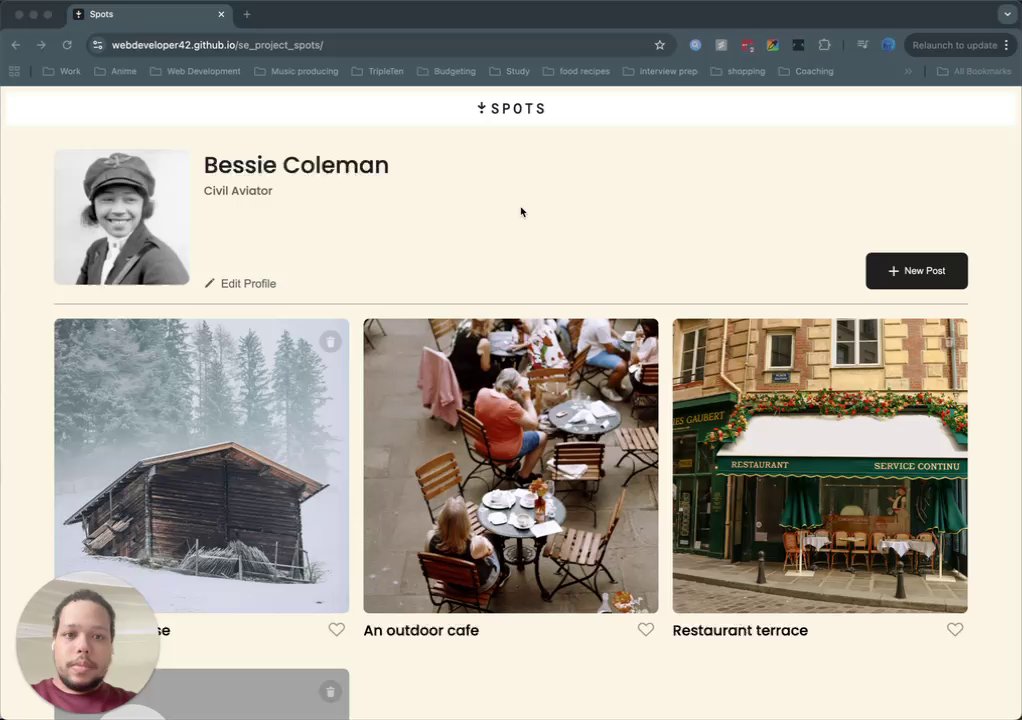Screen dimensions: 1022x720
Task: Open the Budgeting bookmarks folder
Action: point(447,72)
